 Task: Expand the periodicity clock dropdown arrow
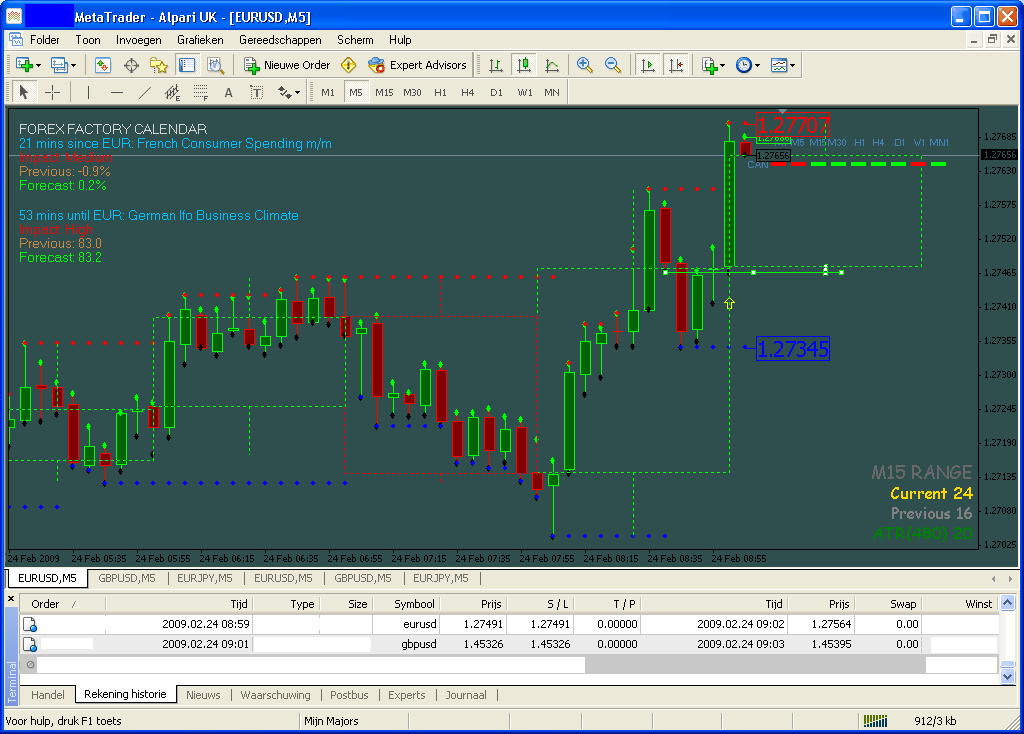(x=758, y=65)
